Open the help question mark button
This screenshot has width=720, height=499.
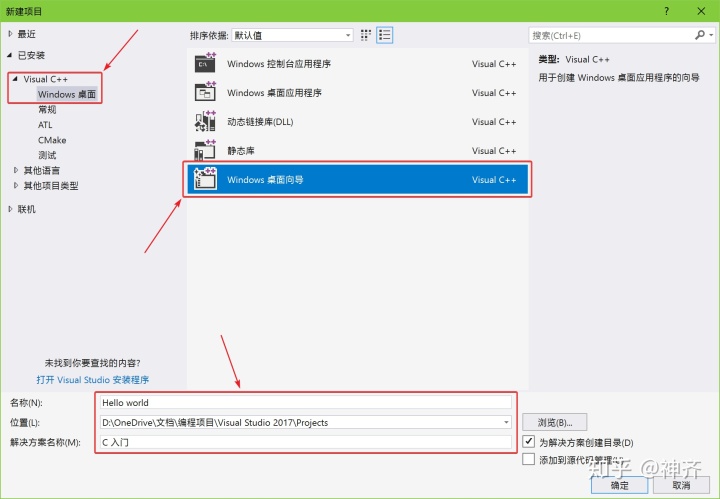[x=666, y=11]
